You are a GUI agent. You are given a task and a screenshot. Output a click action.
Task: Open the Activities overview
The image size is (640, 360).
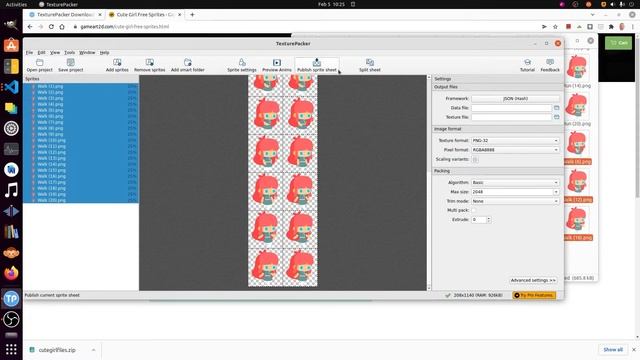(x=16, y=4)
